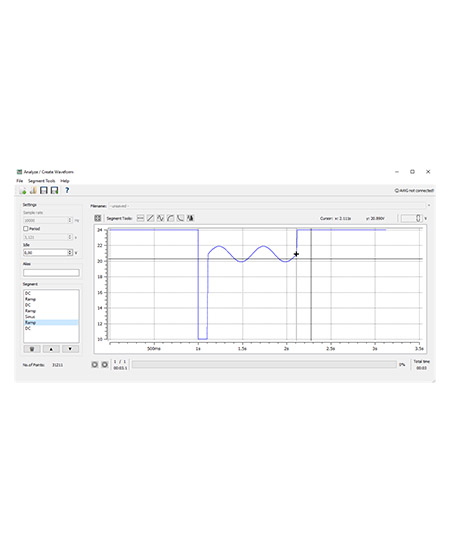Open the File menu
The width and height of the screenshot is (450, 550).
coord(20,181)
